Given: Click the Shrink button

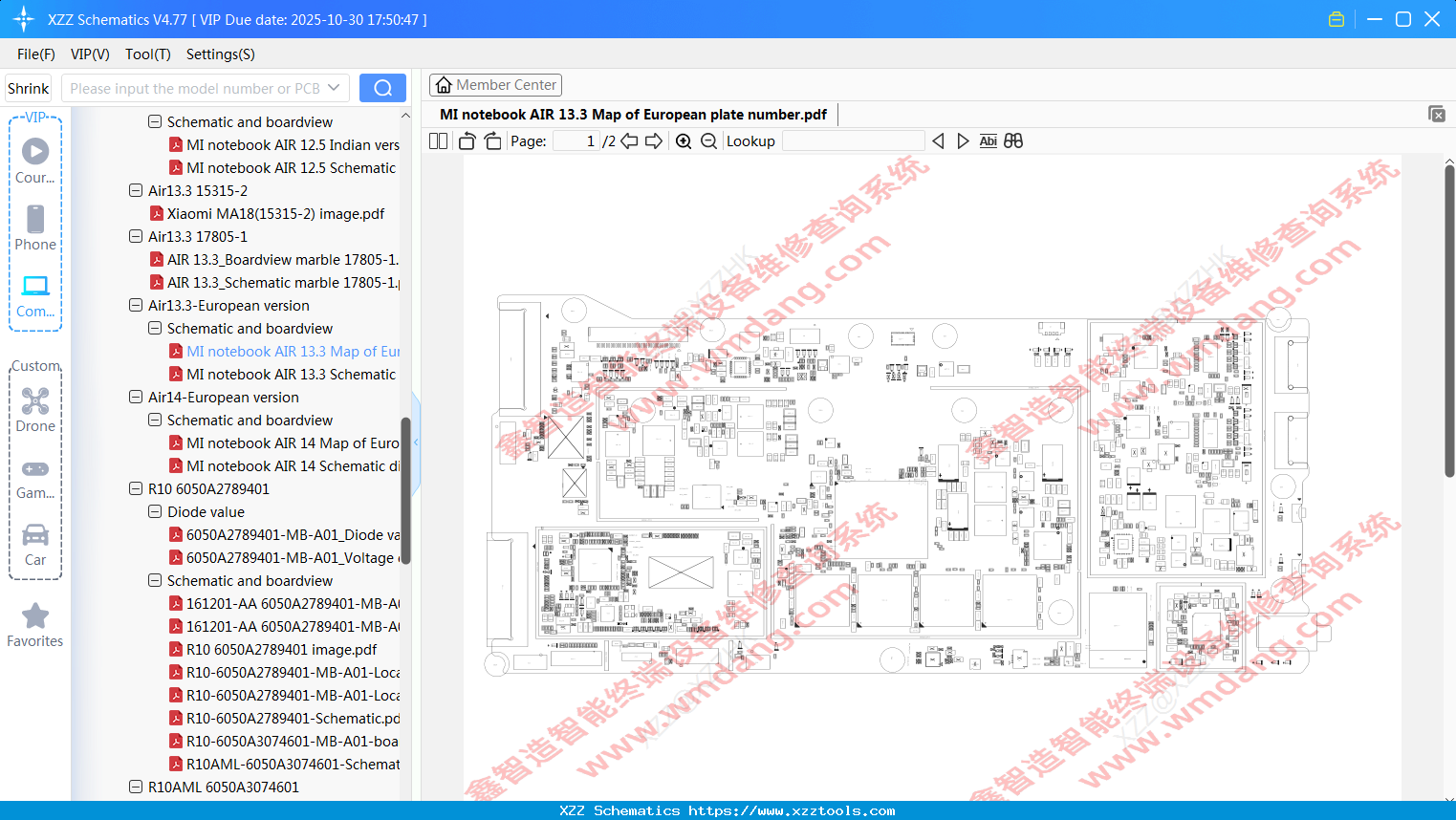Looking at the screenshot, I should coord(28,88).
